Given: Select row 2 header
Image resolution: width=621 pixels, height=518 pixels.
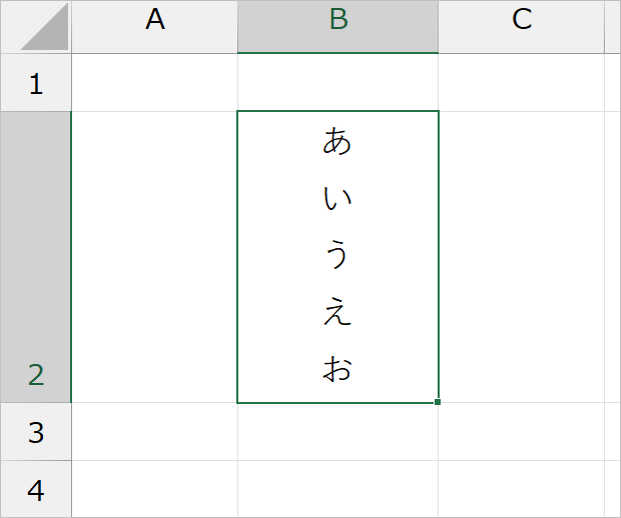Looking at the screenshot, I should pos(36,257).
